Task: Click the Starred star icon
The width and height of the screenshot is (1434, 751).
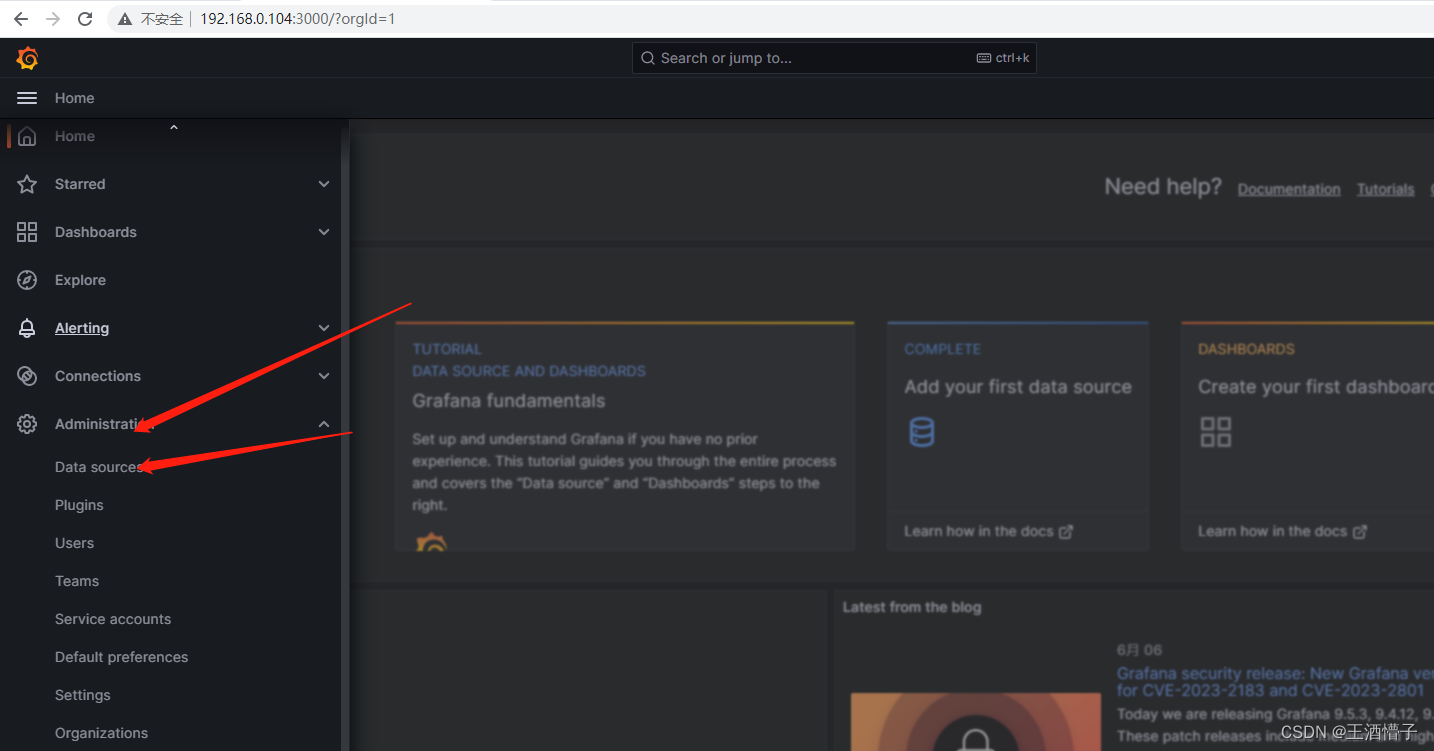Action: click(x=27, y=184)
